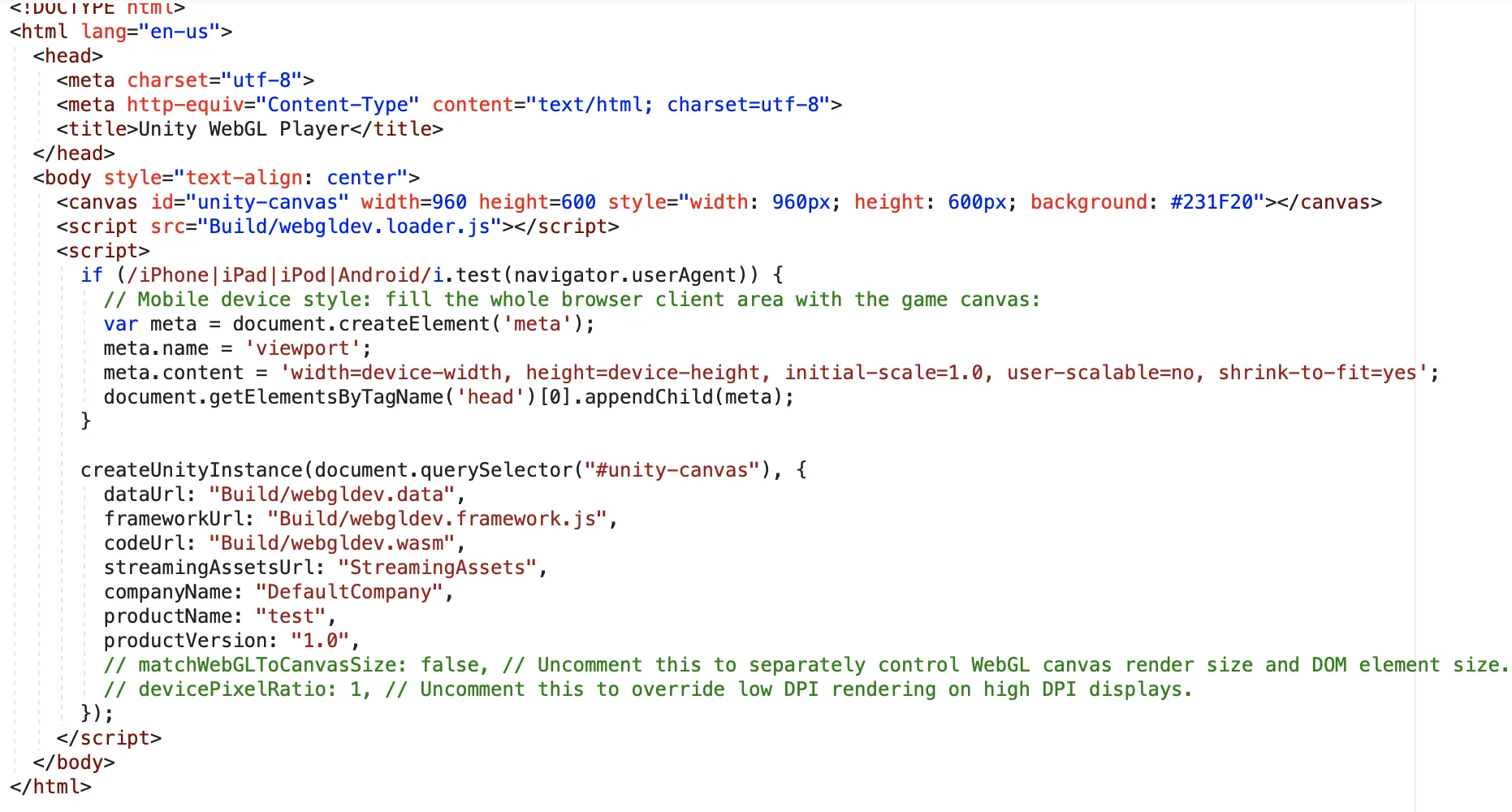Click the standalone <script> opening tag
The height and width of the screenshot is (812, 1512).
pos(103,251)
